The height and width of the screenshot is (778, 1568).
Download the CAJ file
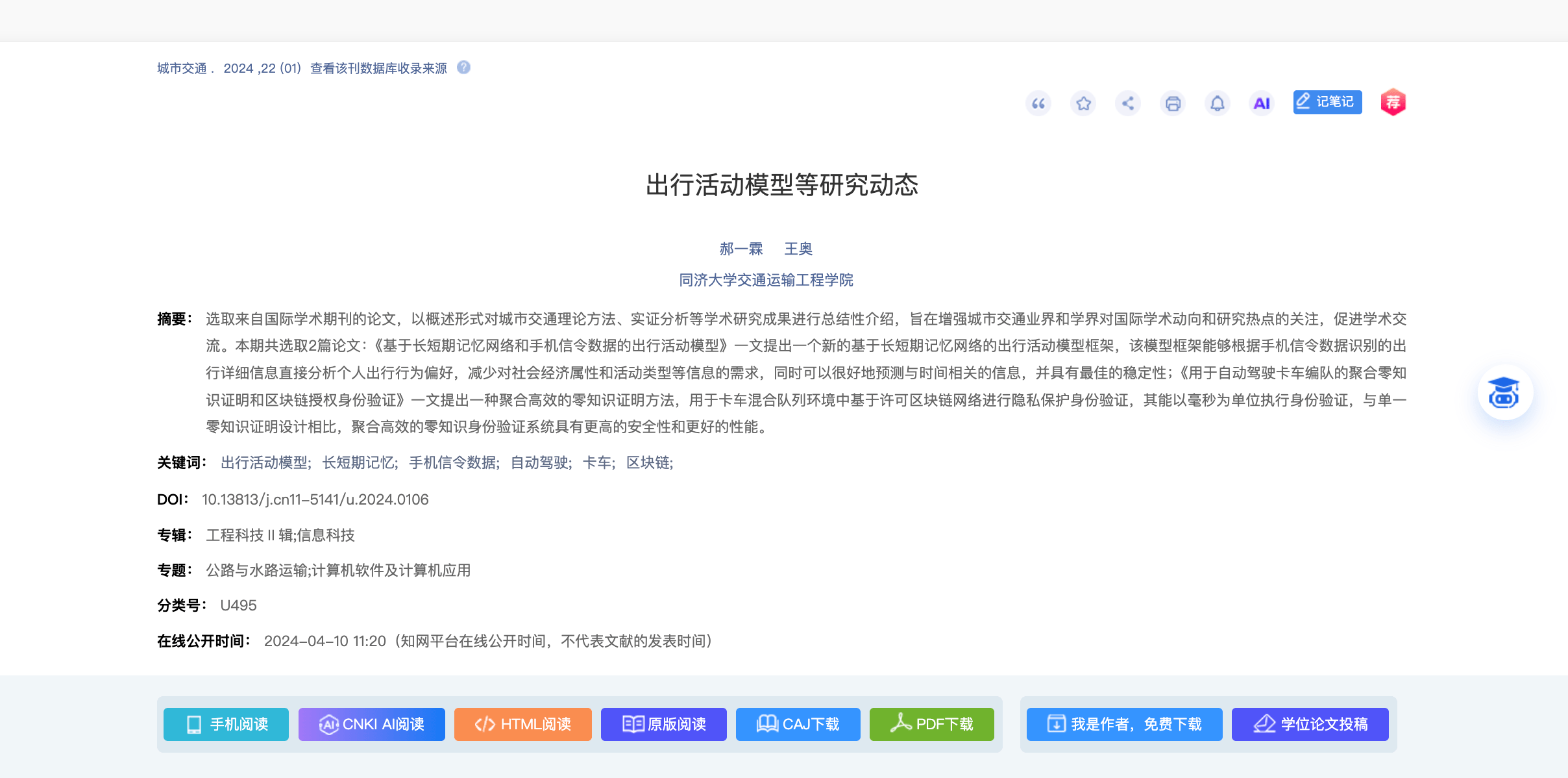798,724
